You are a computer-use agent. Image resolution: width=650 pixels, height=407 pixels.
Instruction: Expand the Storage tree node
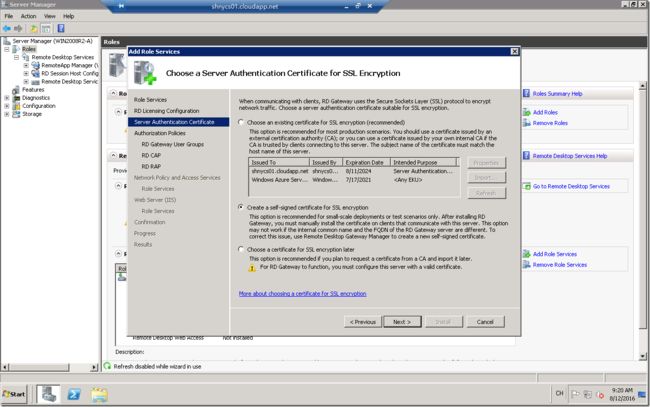click(7, 114)
